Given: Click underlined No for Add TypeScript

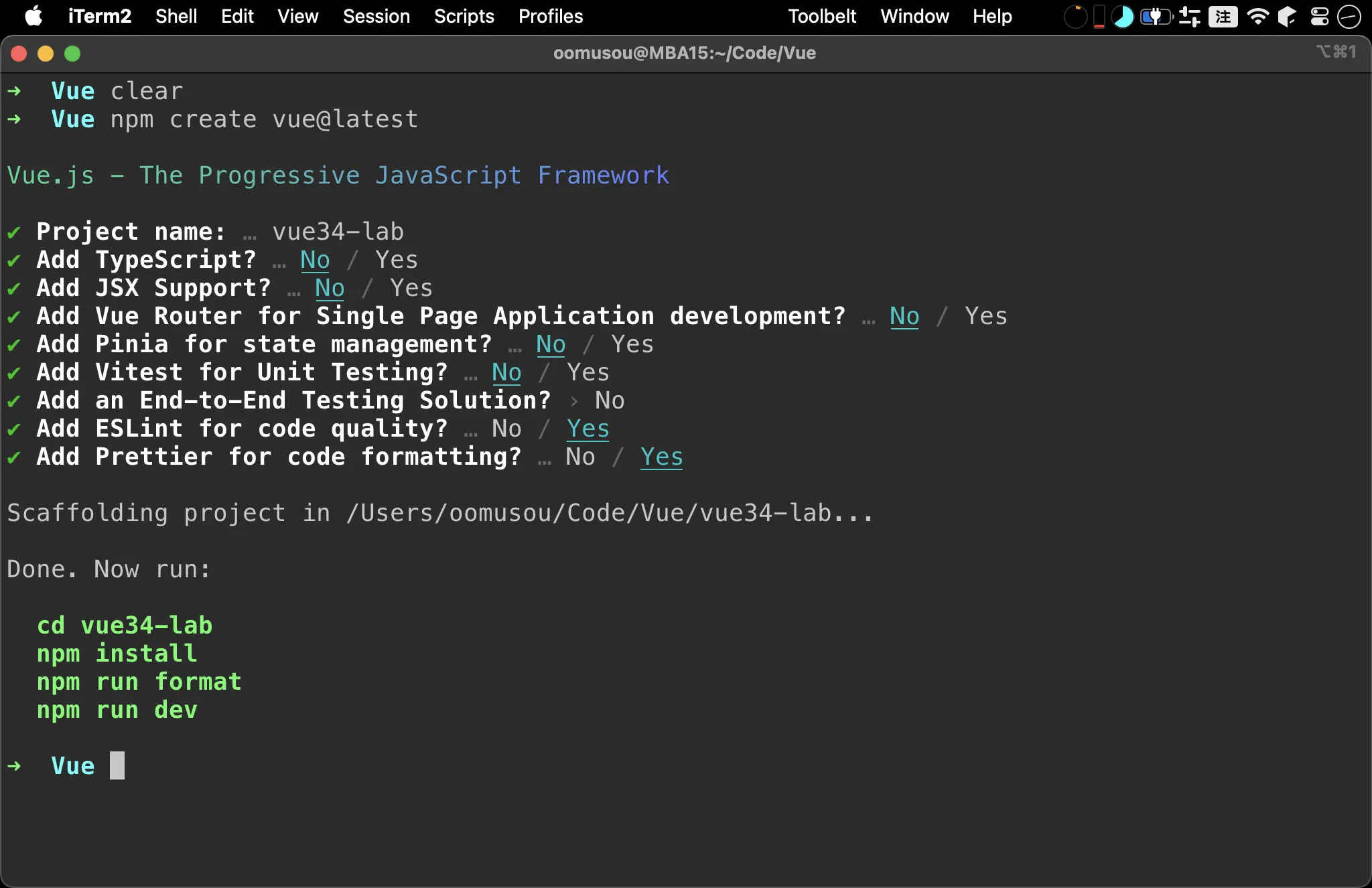Looking at the screenshot, I should [x=315, y=260].
